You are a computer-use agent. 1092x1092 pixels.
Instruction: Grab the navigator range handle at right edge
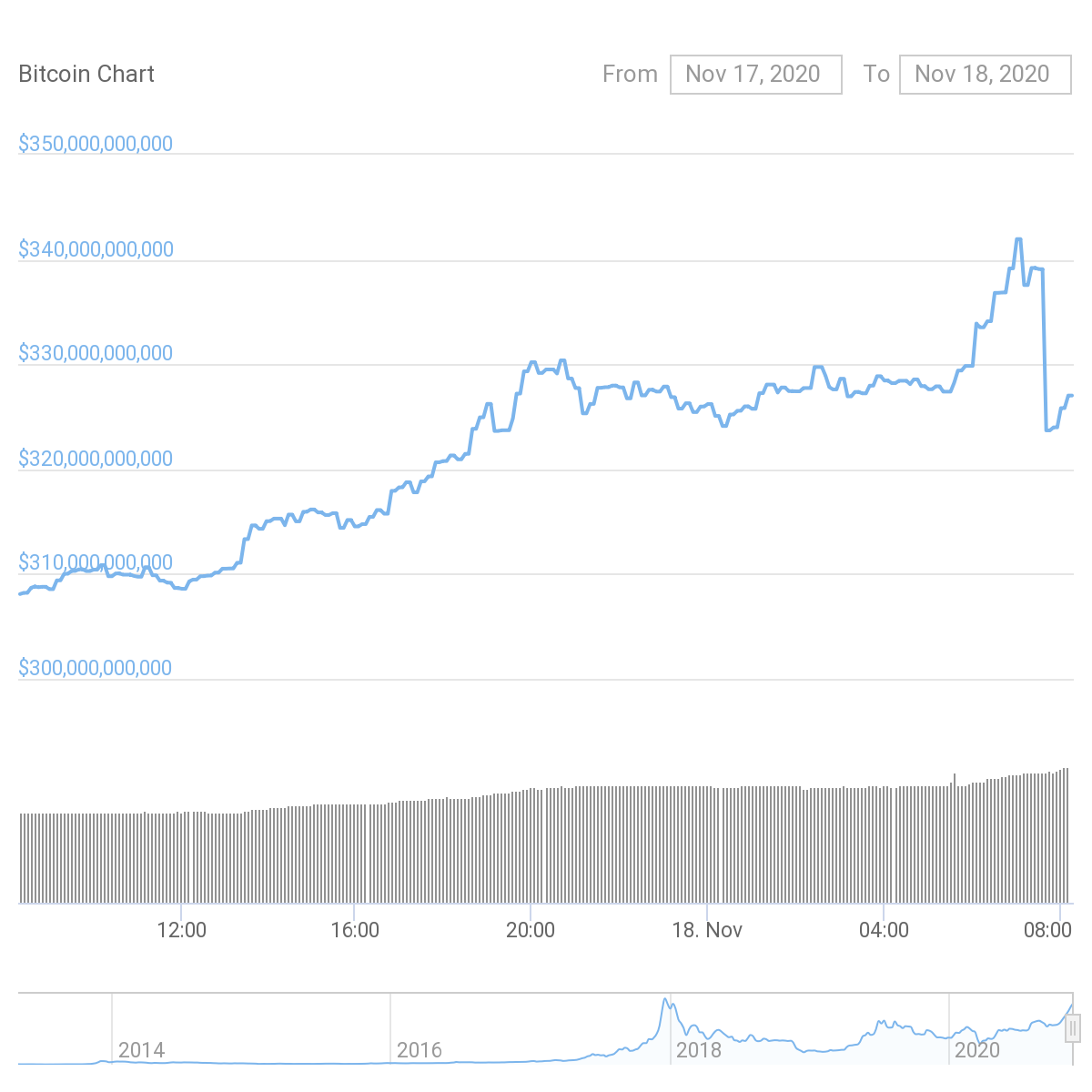click(1072, 1029)
